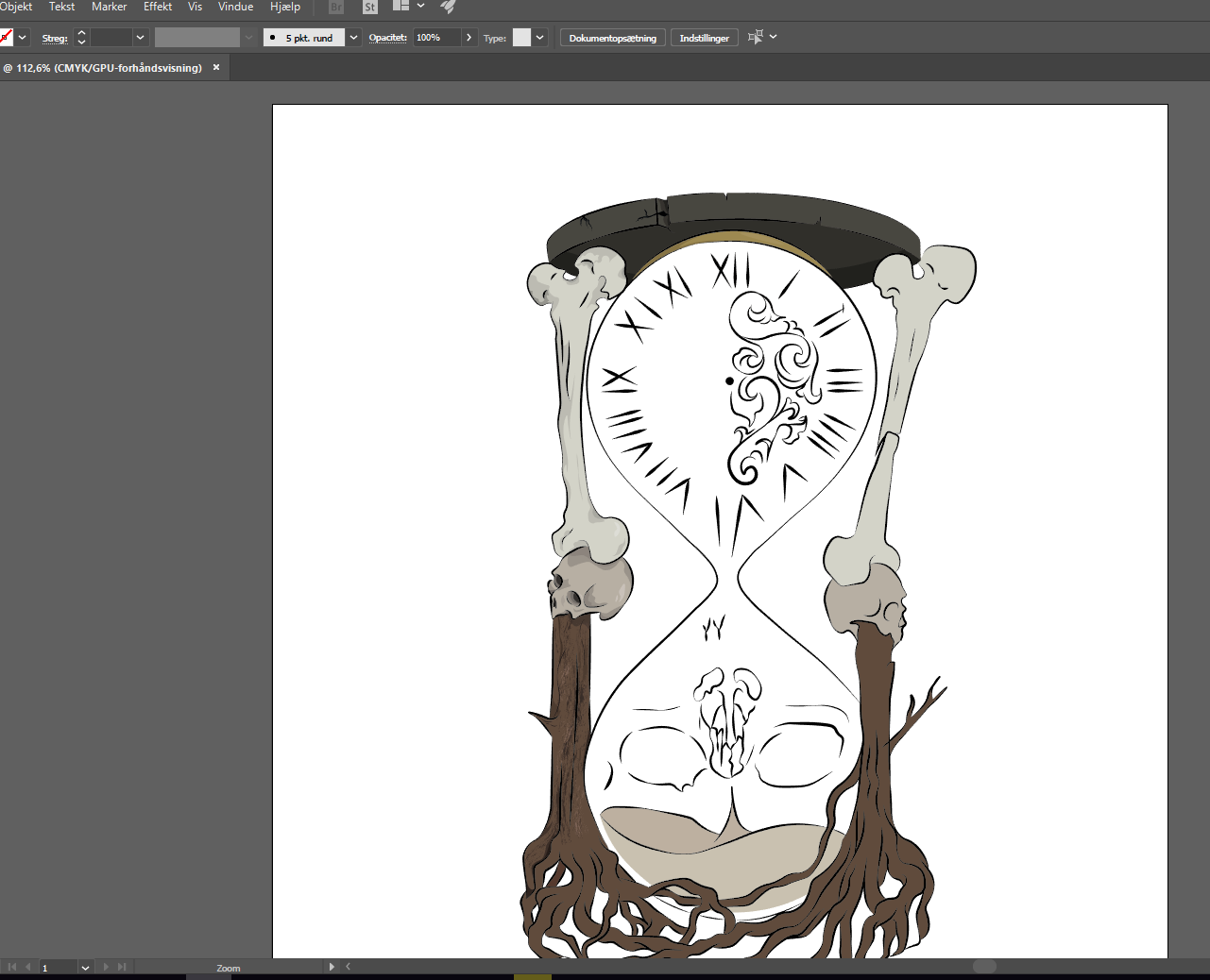1210x980 pixels.
Task: Click the opacity 100% input field
Action: click(x=436, y=38)
